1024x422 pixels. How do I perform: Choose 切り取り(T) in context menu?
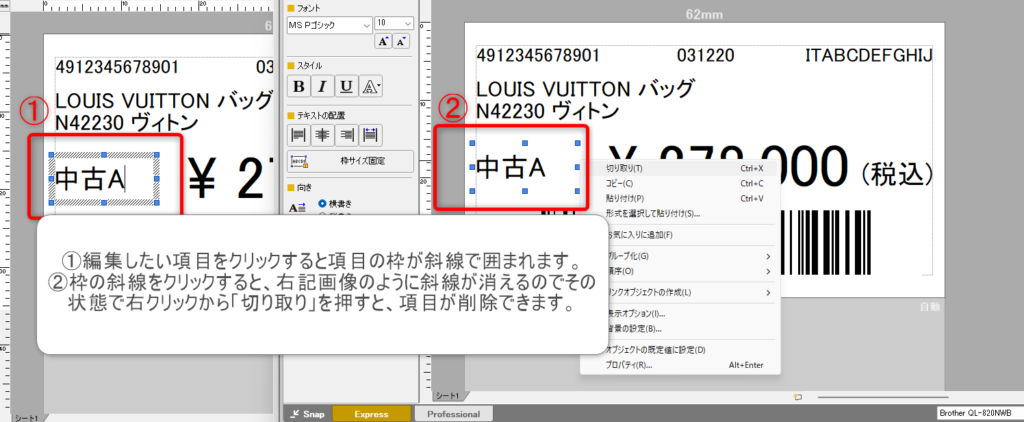point(680,168)
